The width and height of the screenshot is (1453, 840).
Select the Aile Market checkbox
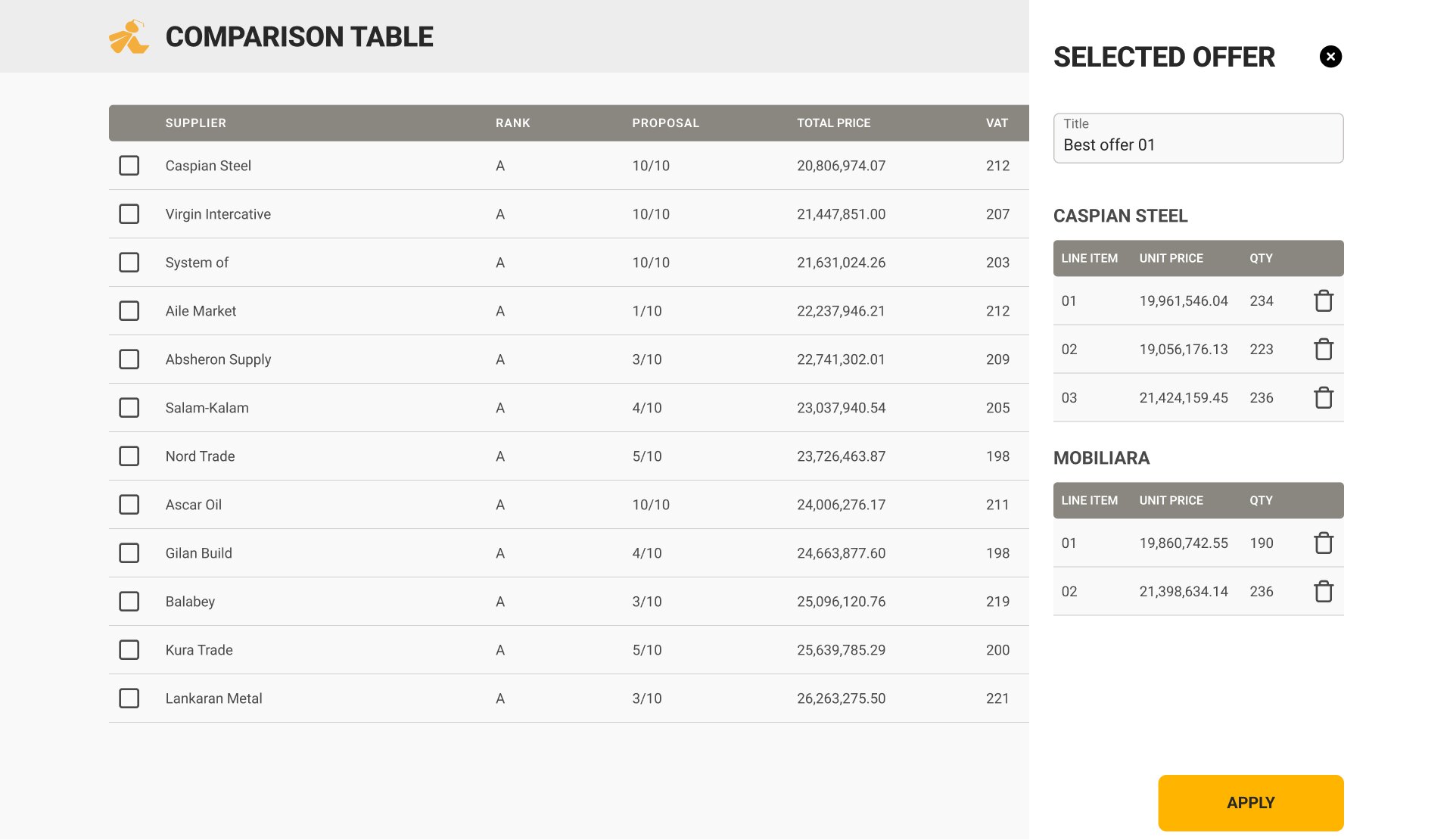129,311
